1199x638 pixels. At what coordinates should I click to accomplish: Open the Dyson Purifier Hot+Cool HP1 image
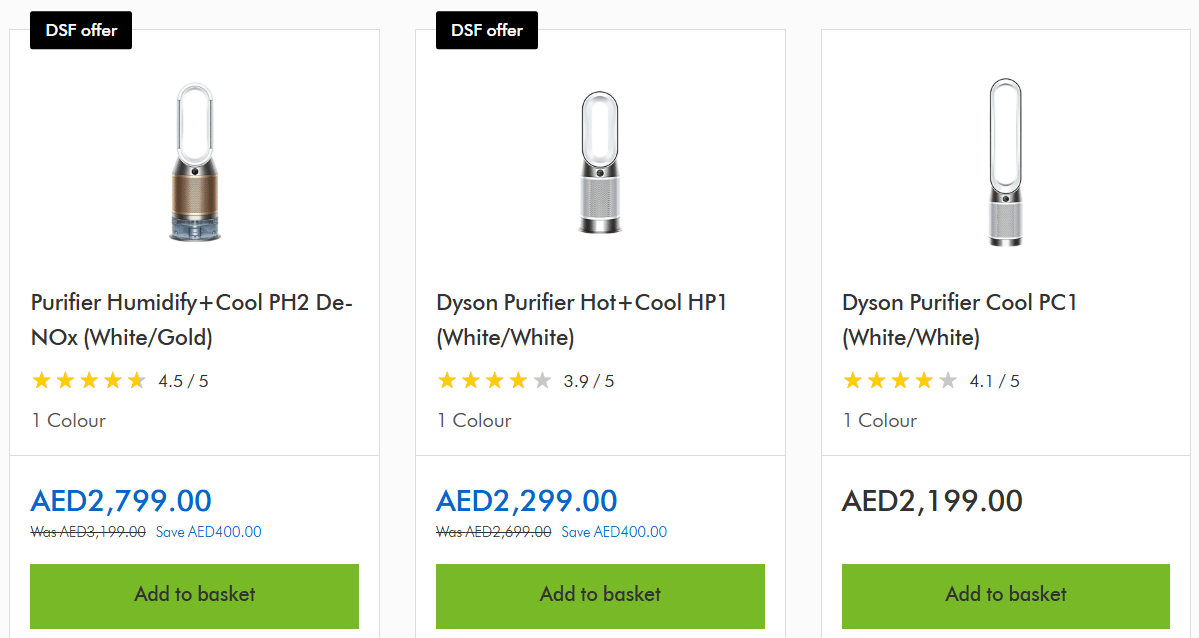click(600, 163)
